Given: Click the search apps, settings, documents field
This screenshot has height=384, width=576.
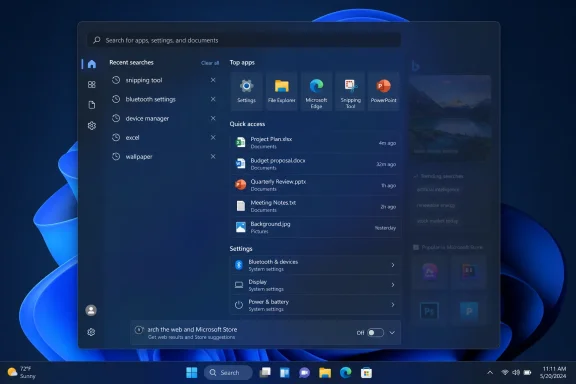Looking at the screenshot, I should [244, 40].
